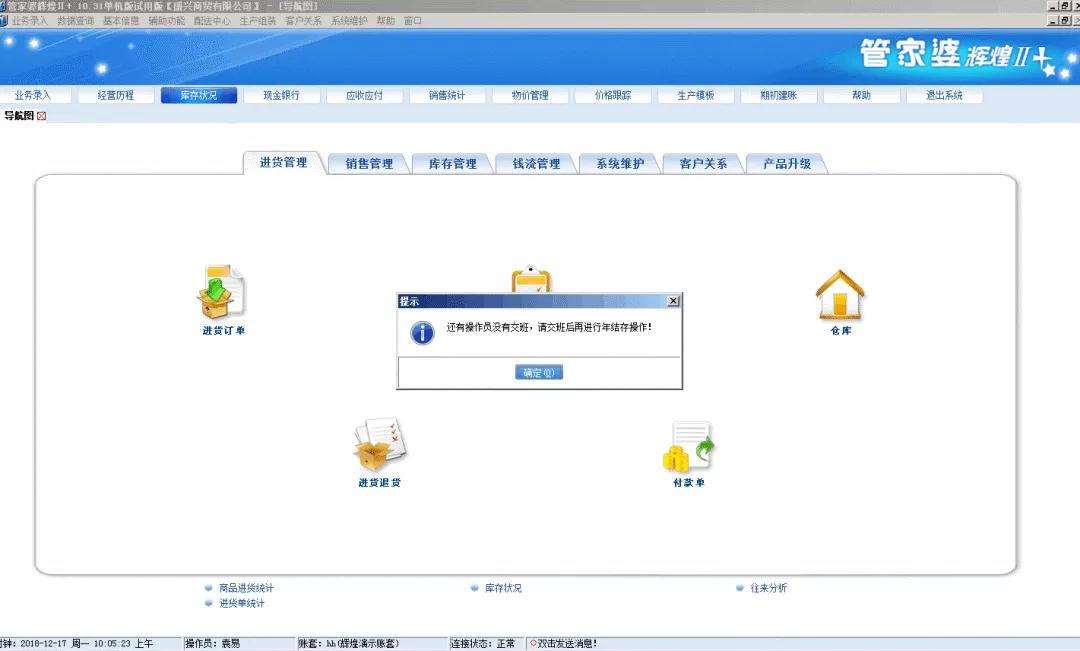
Task: Select the 进货退货 purchase returns icon
Action: tap(380, 445)
